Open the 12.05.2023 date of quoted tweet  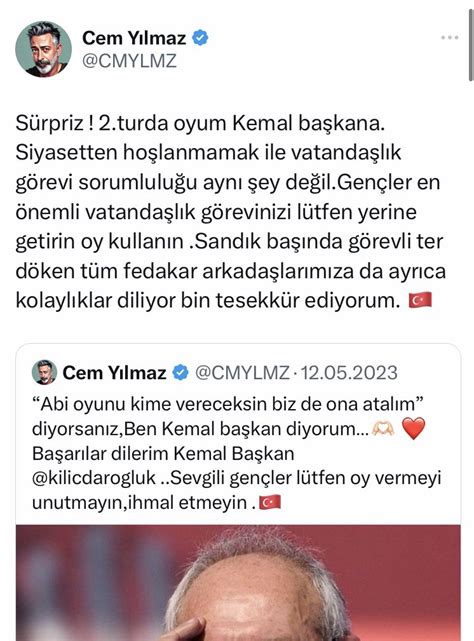[x=349, y=373]
